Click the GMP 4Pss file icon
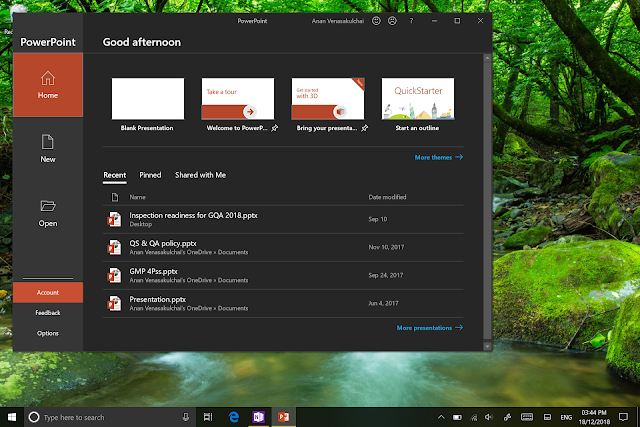The height and width of the screenshot is (427, 640). [x=114, y=276]
